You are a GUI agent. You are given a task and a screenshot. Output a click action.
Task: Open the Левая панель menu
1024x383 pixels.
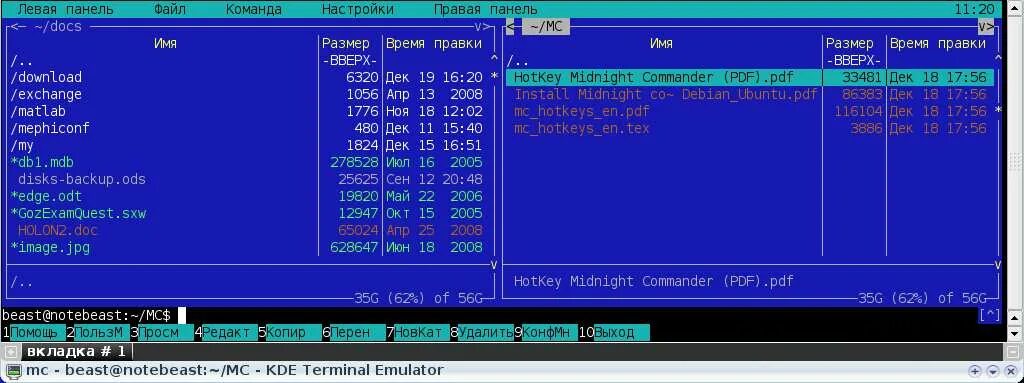pos(65,9)
